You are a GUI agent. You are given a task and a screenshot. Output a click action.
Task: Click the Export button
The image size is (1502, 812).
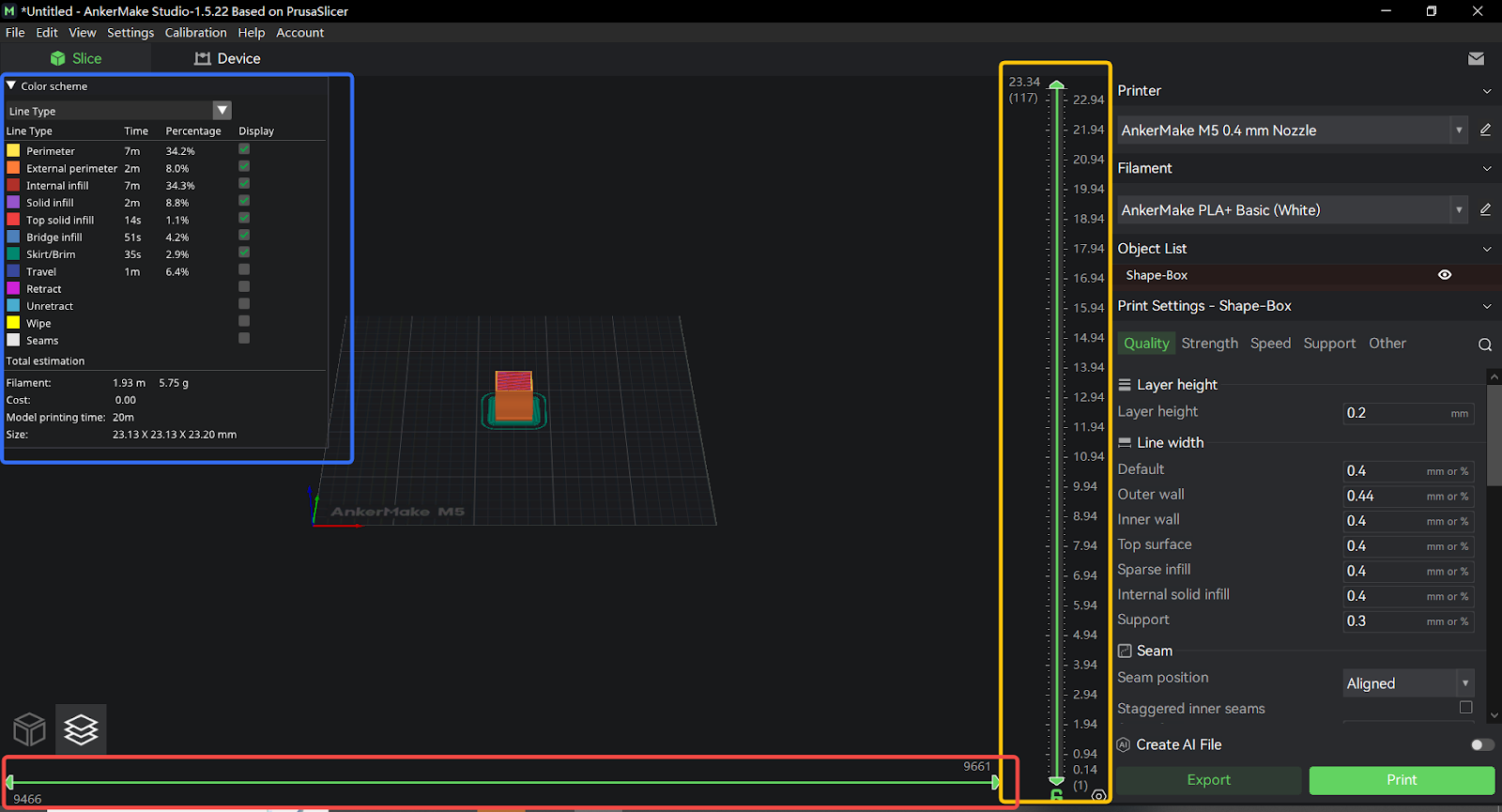pos(1208,780)
